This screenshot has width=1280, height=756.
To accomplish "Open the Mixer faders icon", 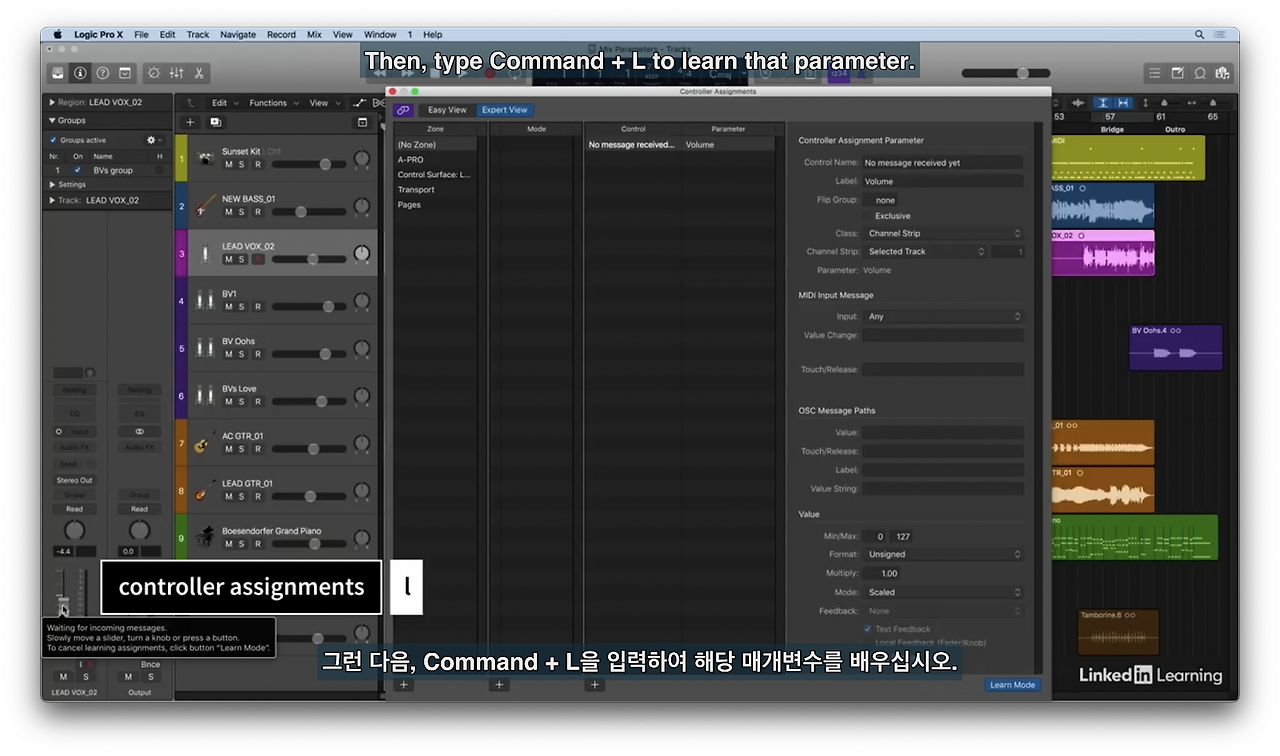I will pyautogui.click(x=176, y=73).
